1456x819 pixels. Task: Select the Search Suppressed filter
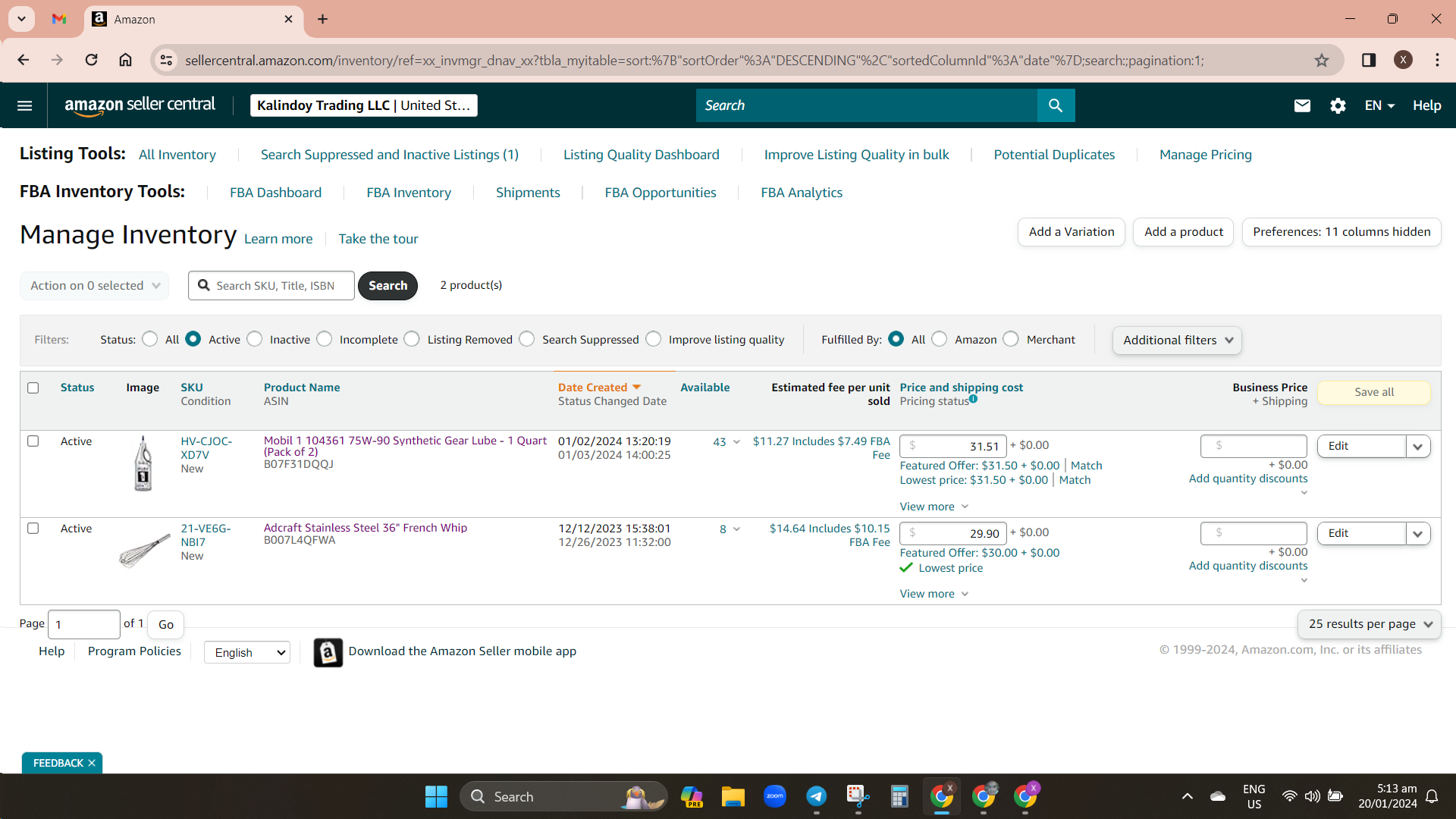tap(527, 339)
